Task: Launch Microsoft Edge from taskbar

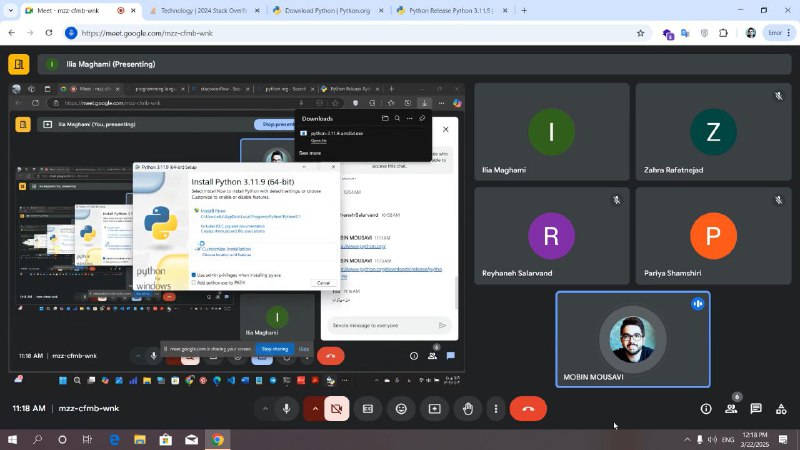Action: (114, 439)
